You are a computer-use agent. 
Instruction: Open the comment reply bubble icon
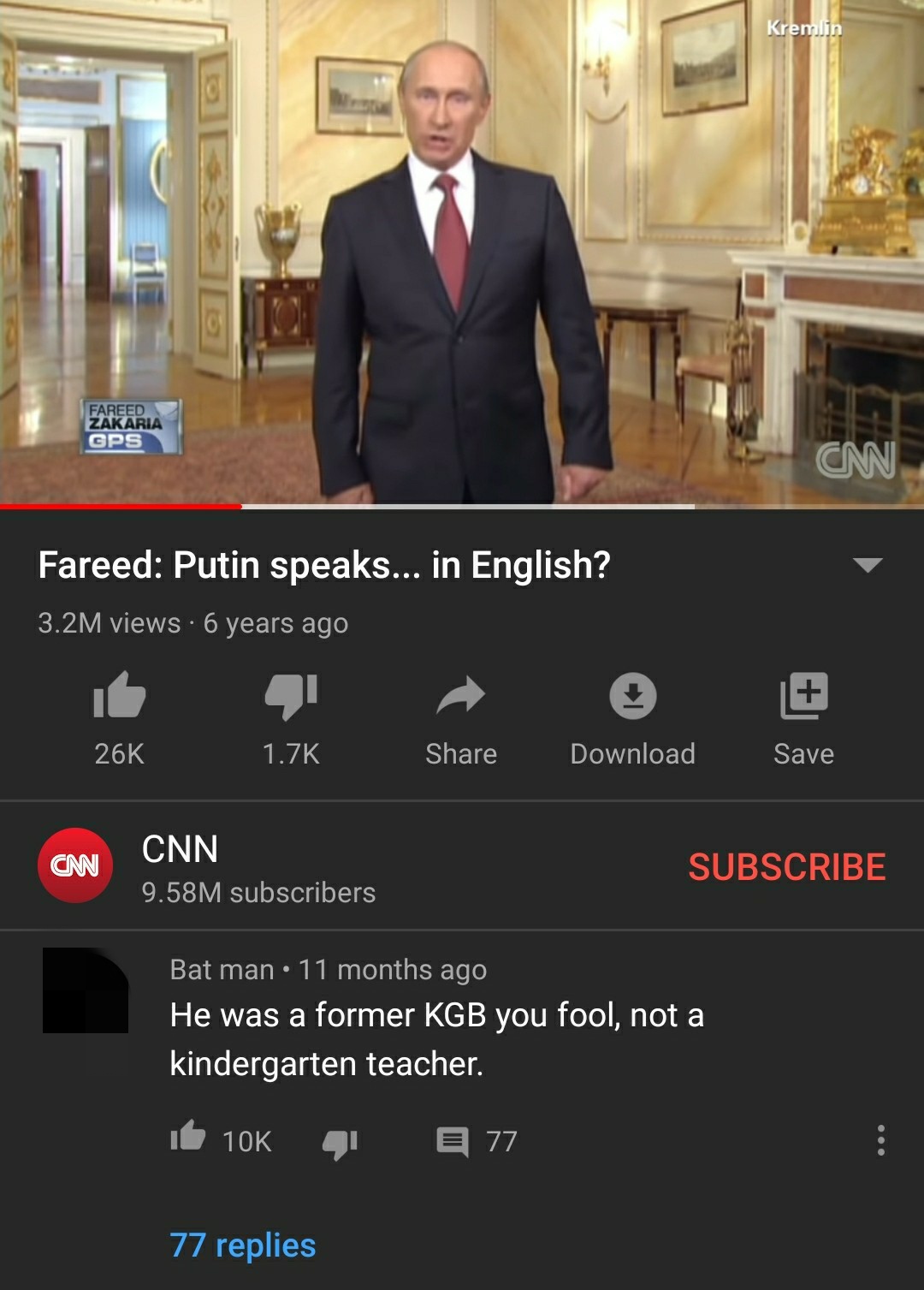click(453, 1141)
